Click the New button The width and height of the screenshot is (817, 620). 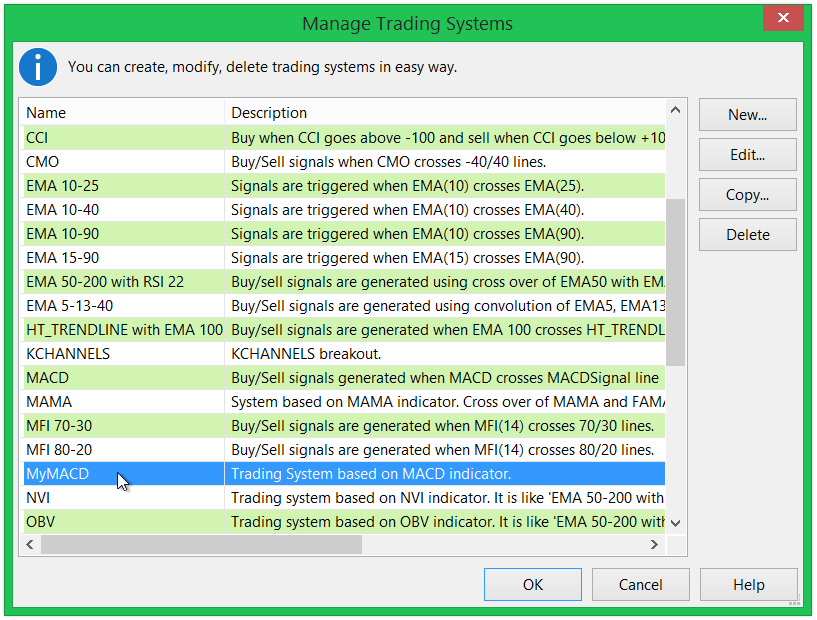tap(747, 114)
